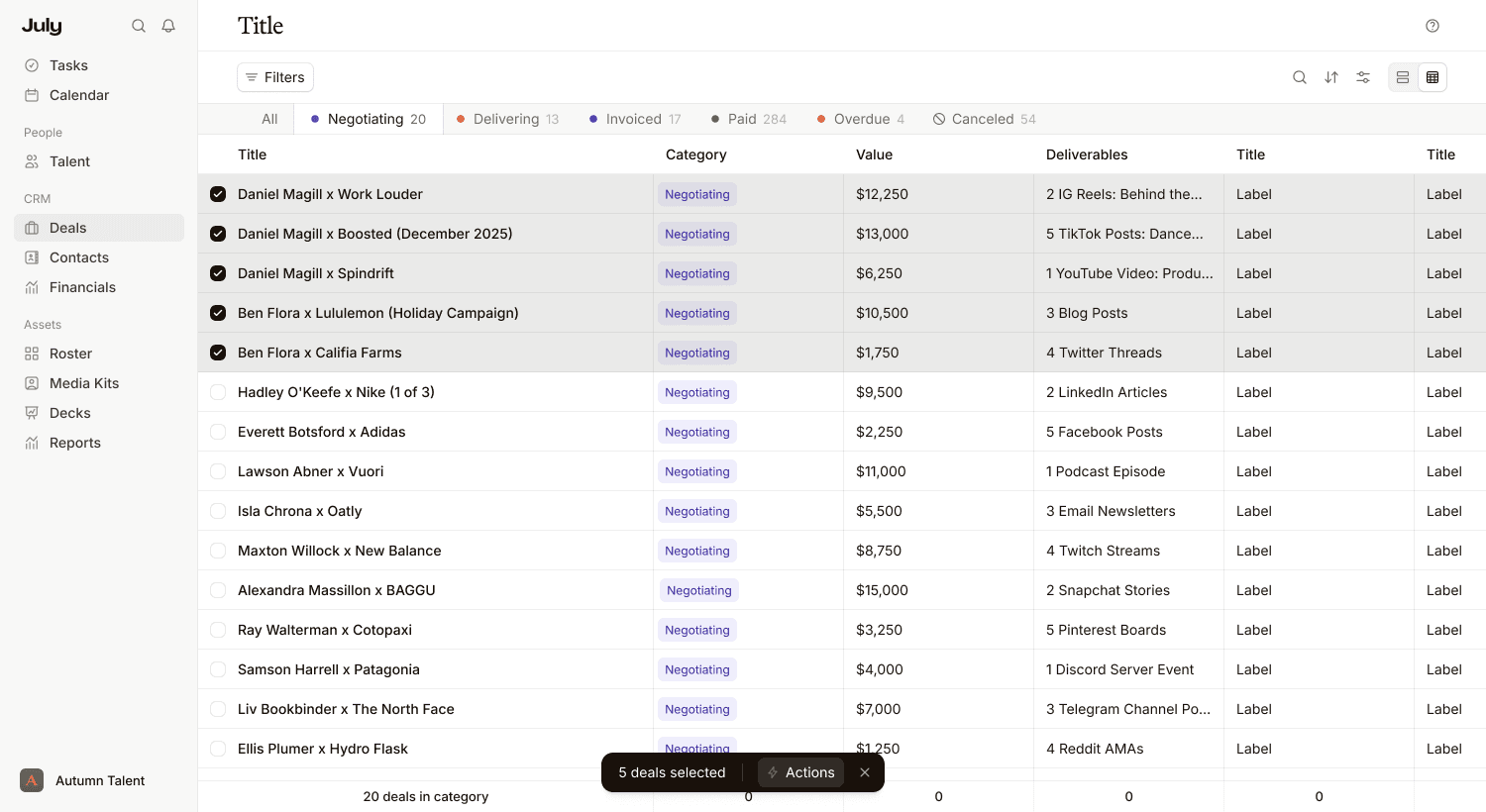
Task: Sort by the Deliverables column header
Action: 1087,154
